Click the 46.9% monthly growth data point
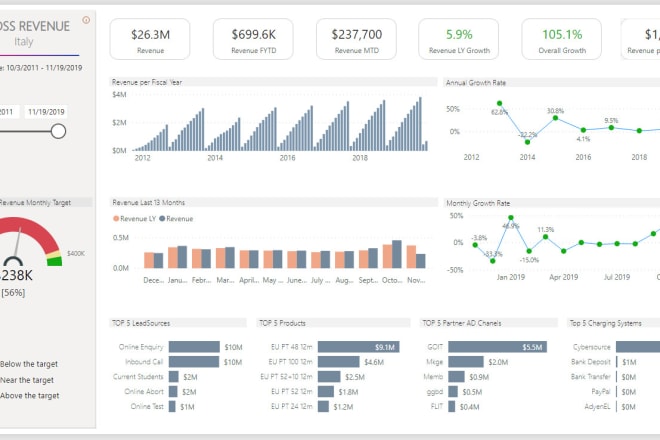The height and width of the screenshot is (440, 660). tap(511, 218)
